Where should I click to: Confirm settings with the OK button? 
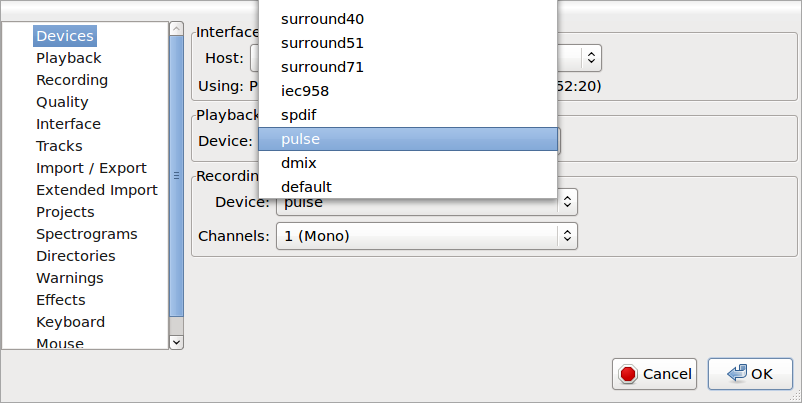[x=750, y=374]
